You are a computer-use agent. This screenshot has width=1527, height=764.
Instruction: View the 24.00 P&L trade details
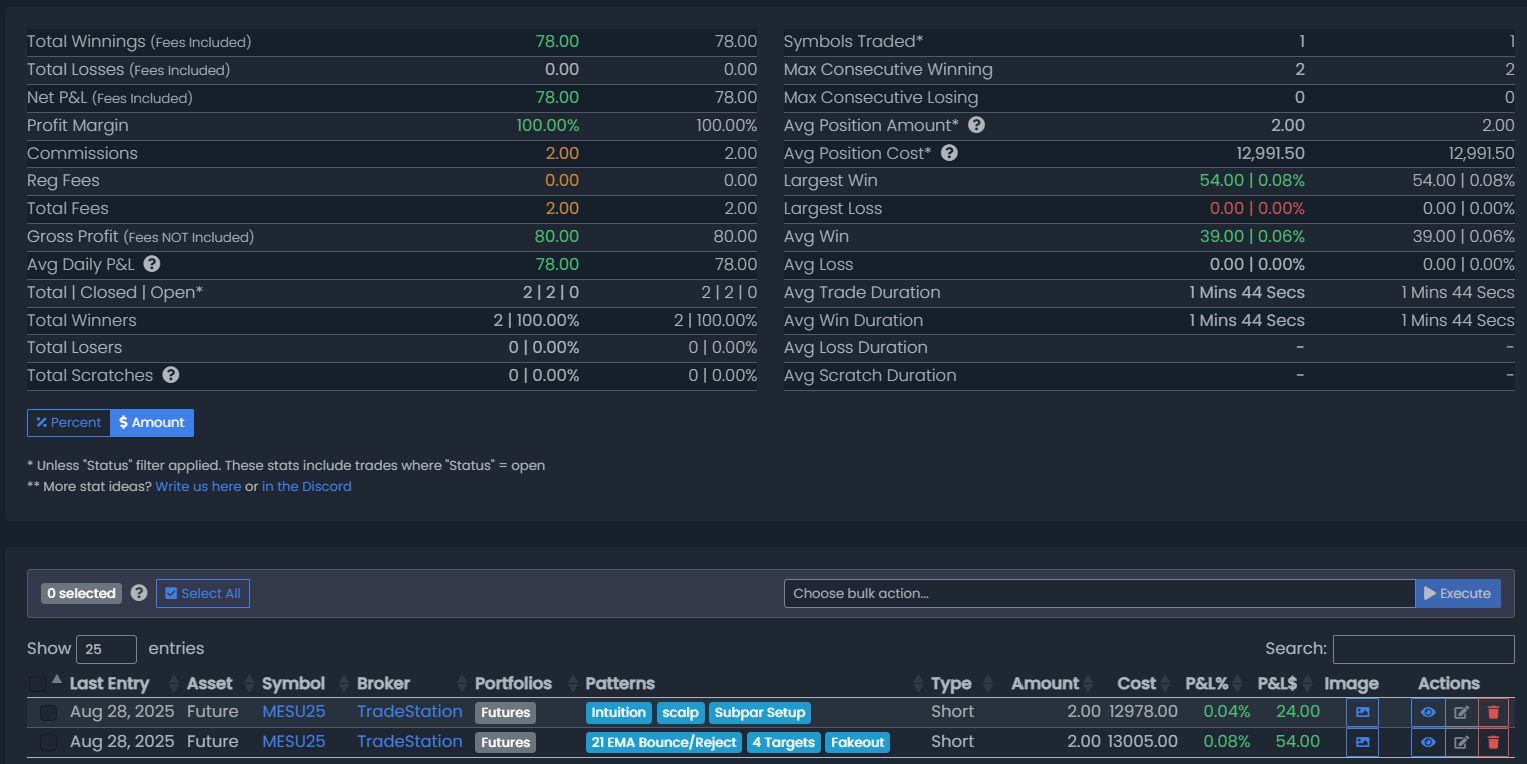(x=1427, y=713)
